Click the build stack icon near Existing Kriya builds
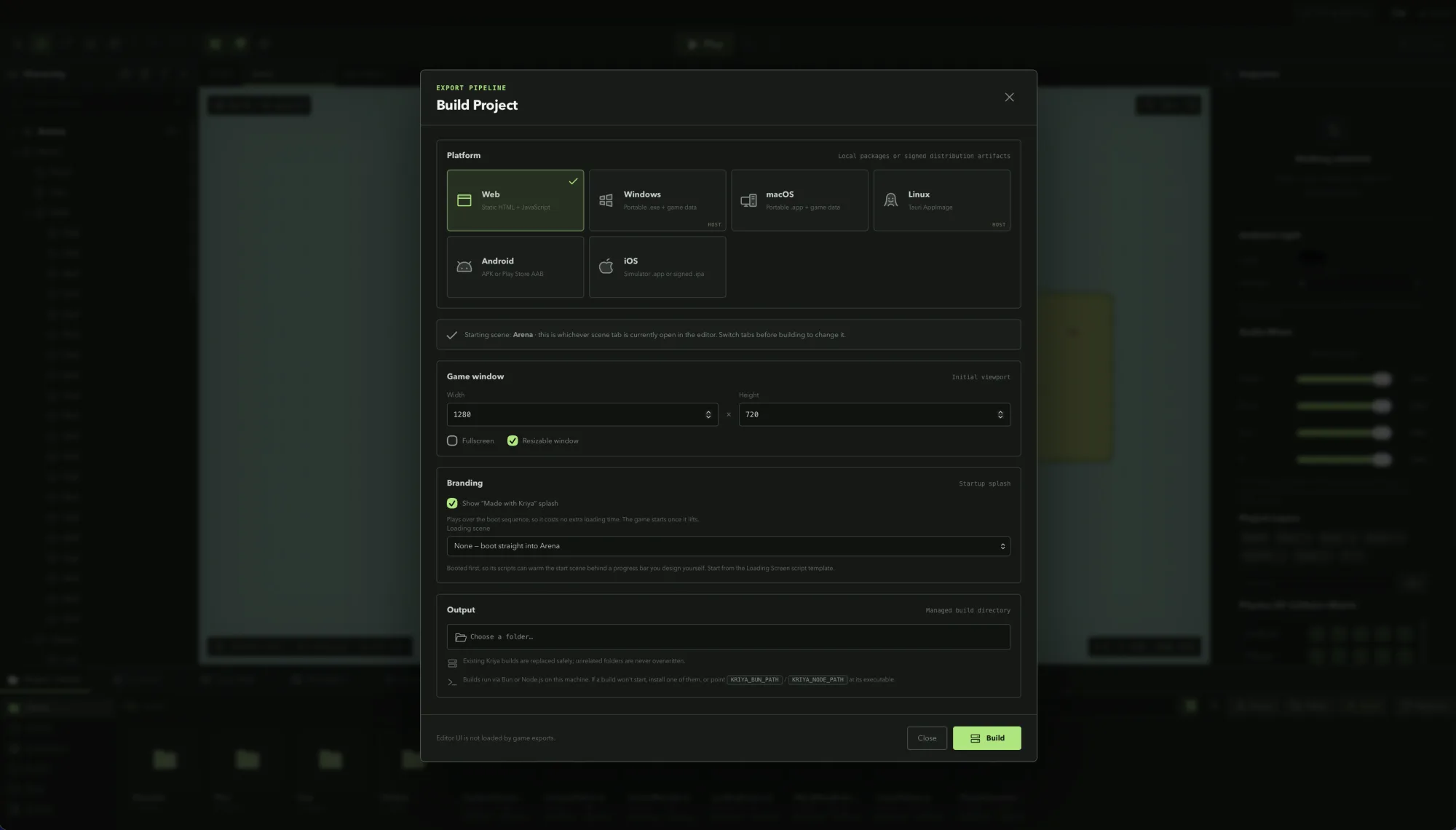 [452, 663]
